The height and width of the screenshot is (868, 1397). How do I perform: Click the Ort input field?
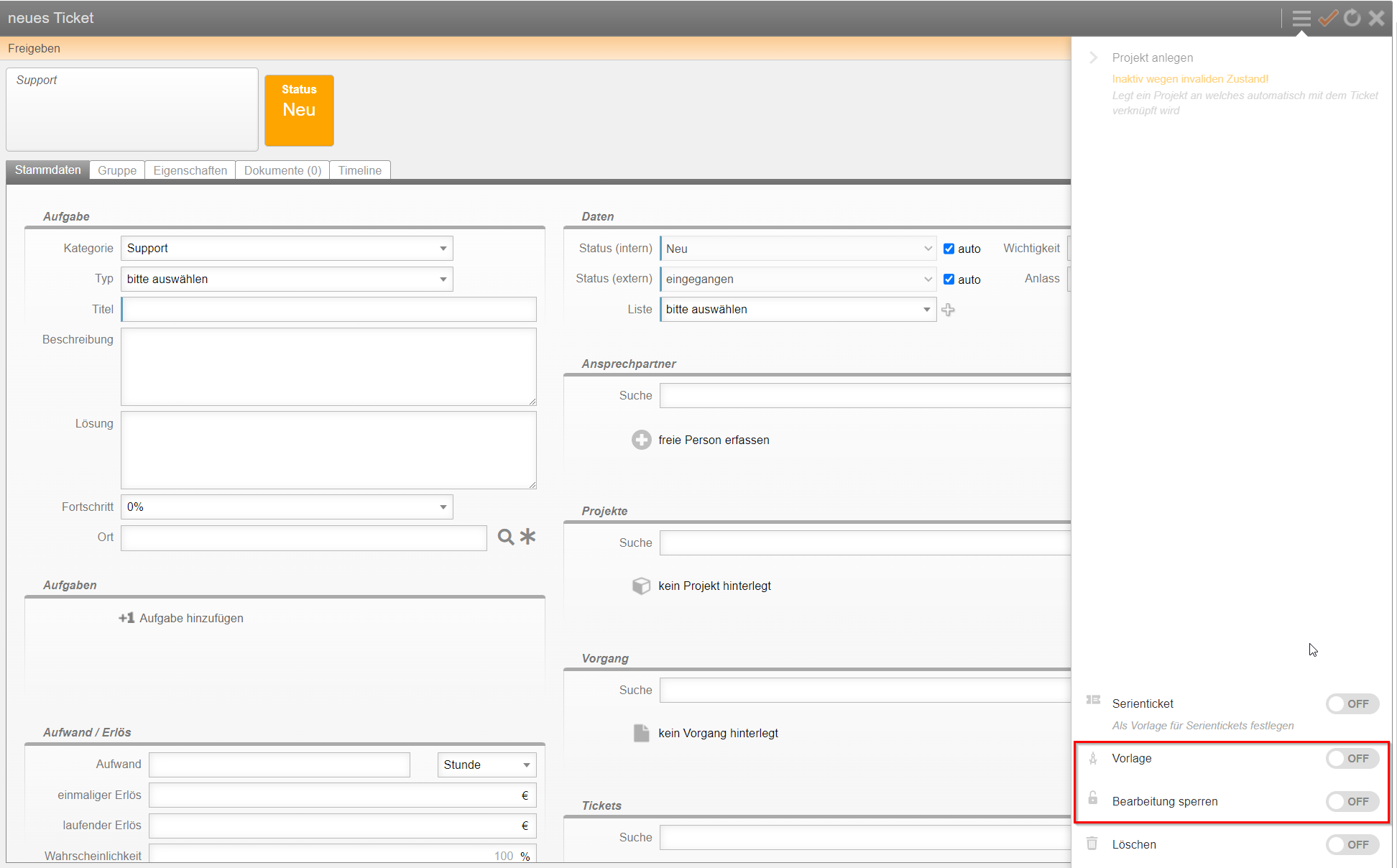click(x=303, y=538)
